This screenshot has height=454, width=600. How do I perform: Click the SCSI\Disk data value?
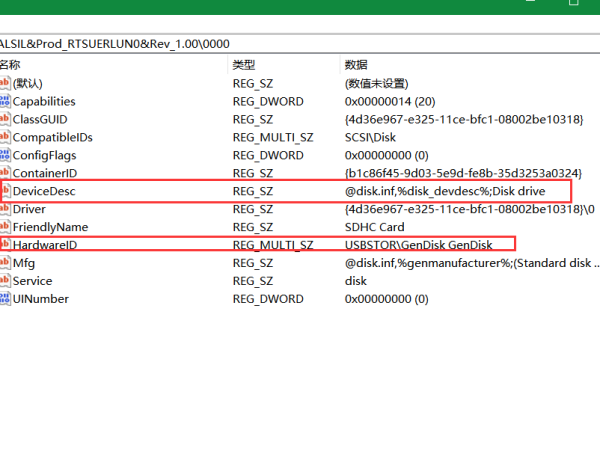(x=372, y=137)
